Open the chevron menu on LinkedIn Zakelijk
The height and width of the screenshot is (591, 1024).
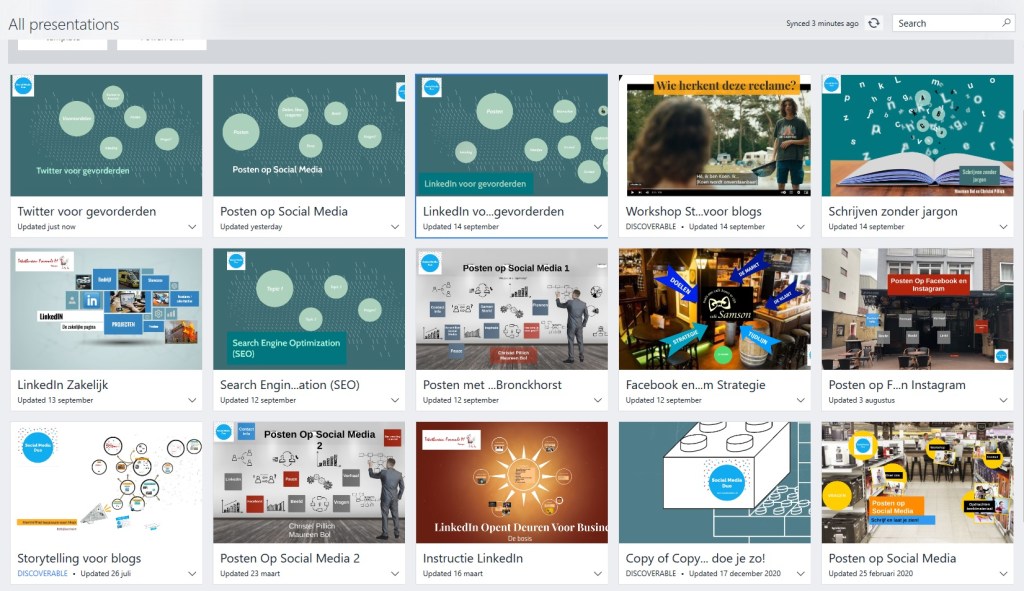190,399
